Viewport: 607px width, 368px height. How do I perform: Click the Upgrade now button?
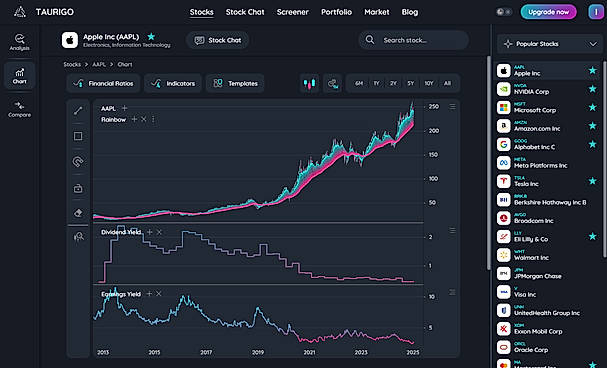[x=549, y=12]
